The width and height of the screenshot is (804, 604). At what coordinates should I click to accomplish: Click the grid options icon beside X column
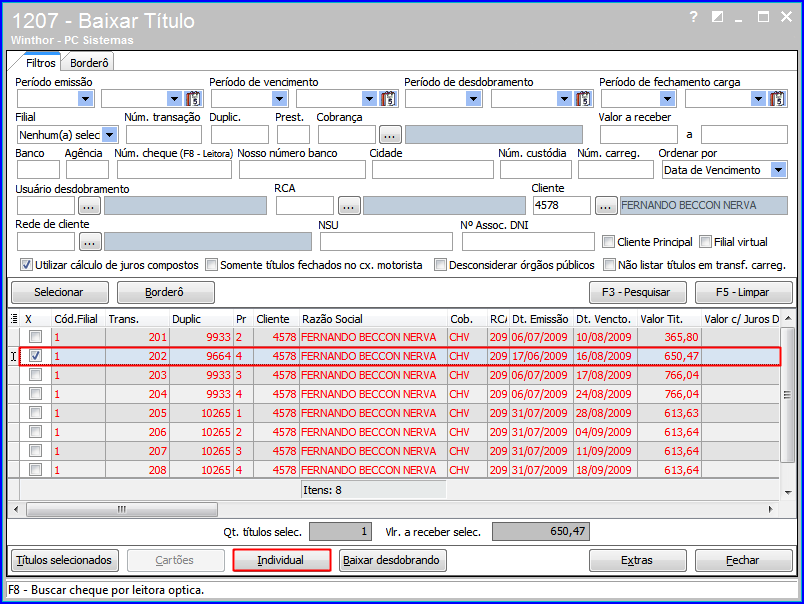14,319
